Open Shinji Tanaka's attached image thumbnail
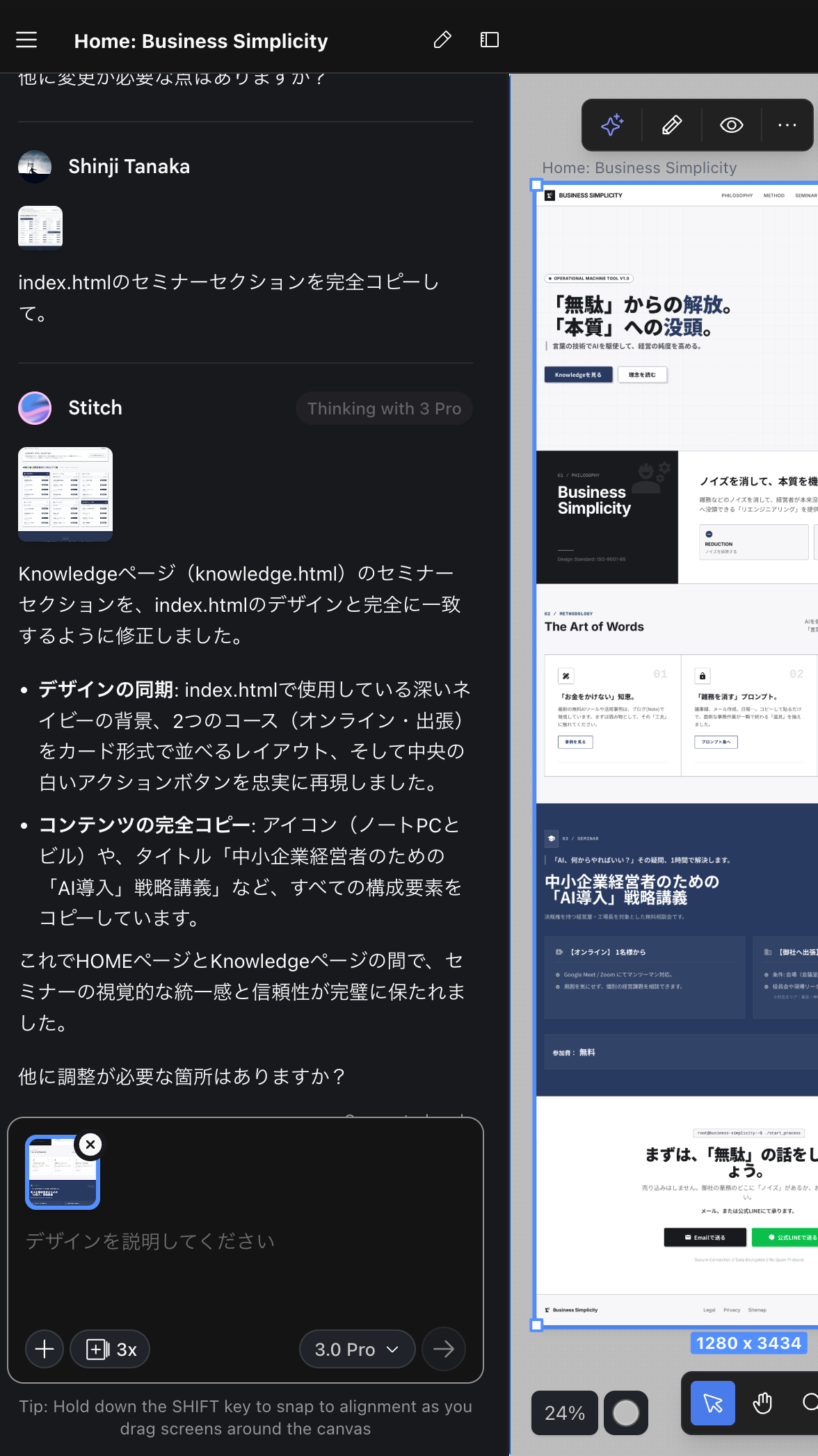The width and height of the screenshot is (818, 1456). (x=40, y=227)
